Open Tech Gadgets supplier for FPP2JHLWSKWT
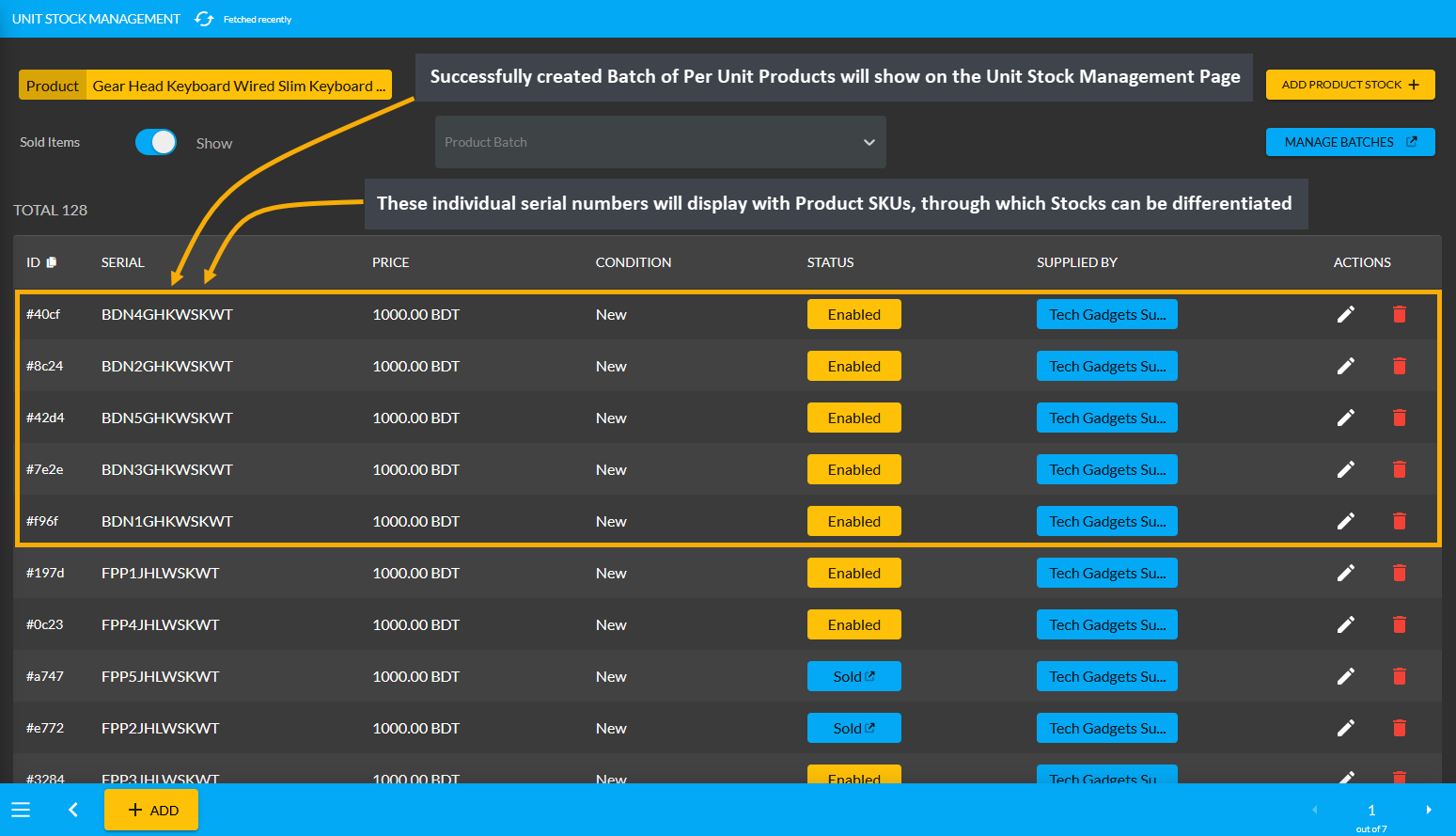 1106,728
